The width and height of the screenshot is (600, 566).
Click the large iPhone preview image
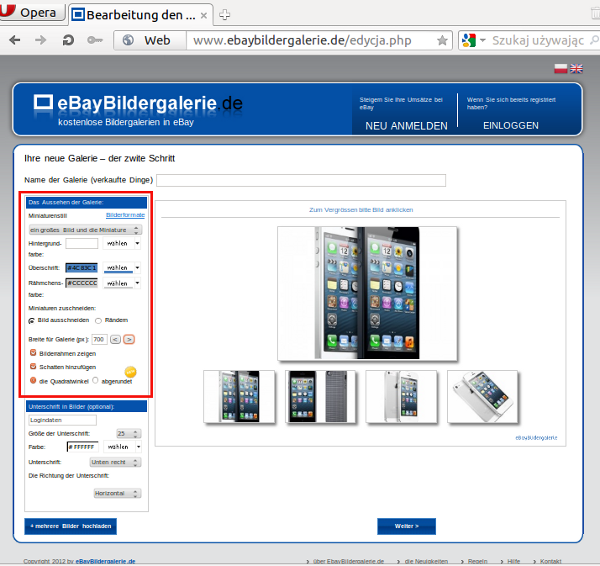click(x=367, y=293)
